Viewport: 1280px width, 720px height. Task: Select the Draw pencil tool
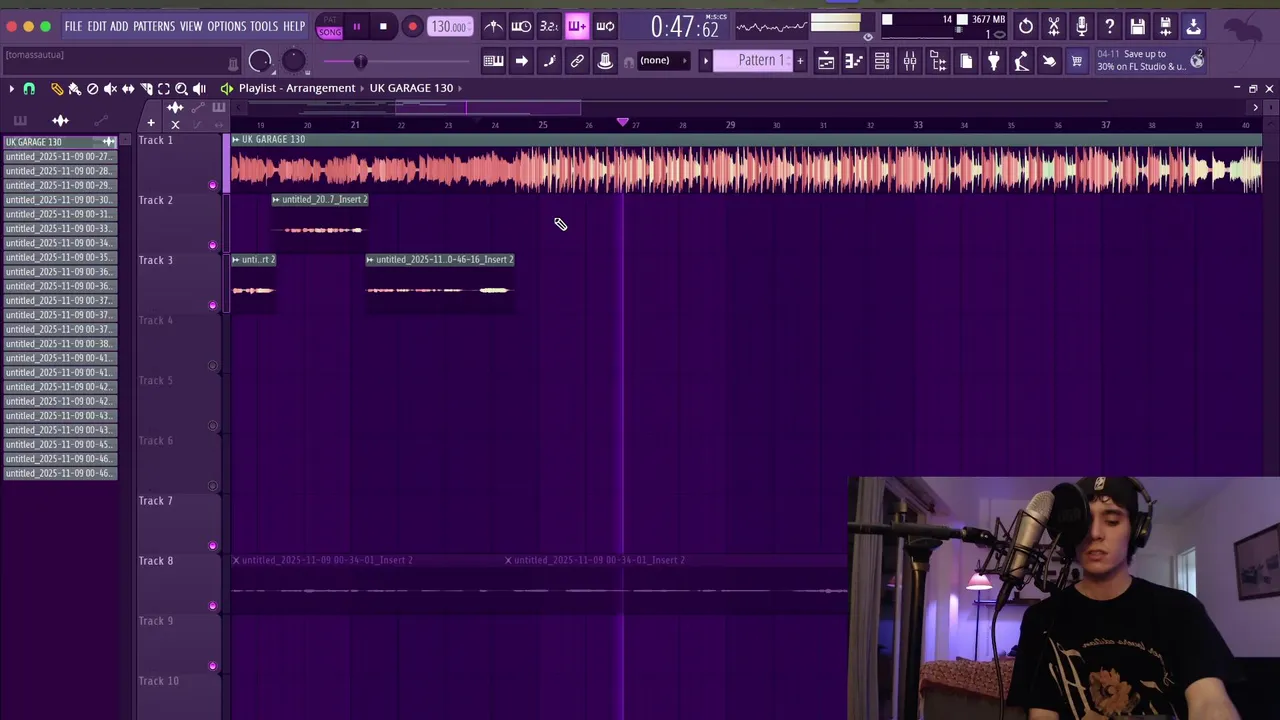point(57,89)
